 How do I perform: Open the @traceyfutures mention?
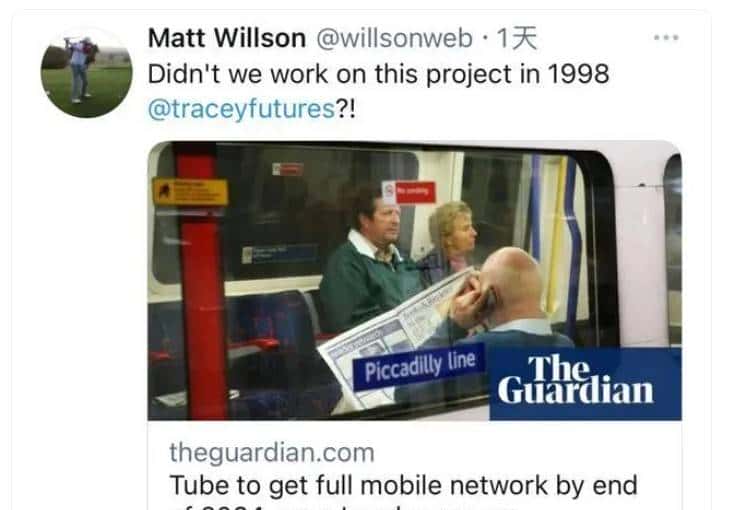[241, 109]
